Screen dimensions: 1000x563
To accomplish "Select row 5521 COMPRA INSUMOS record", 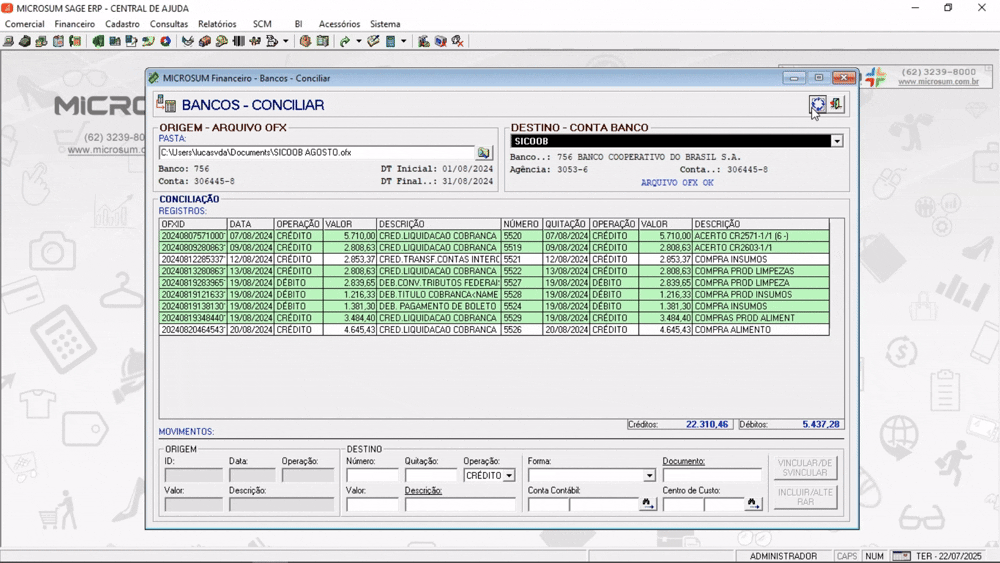I will click(x=494, y=260).
